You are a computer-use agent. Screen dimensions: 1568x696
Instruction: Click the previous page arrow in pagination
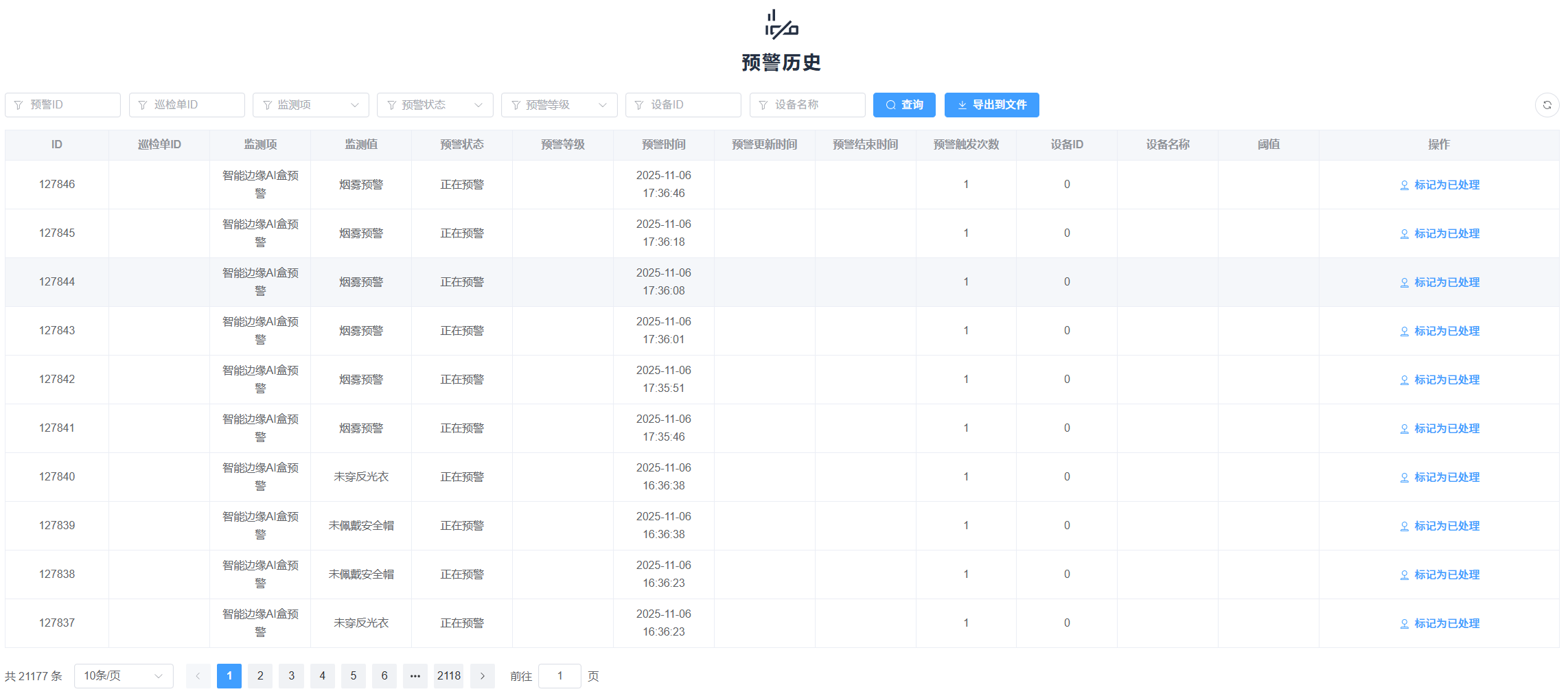[198, 676]
